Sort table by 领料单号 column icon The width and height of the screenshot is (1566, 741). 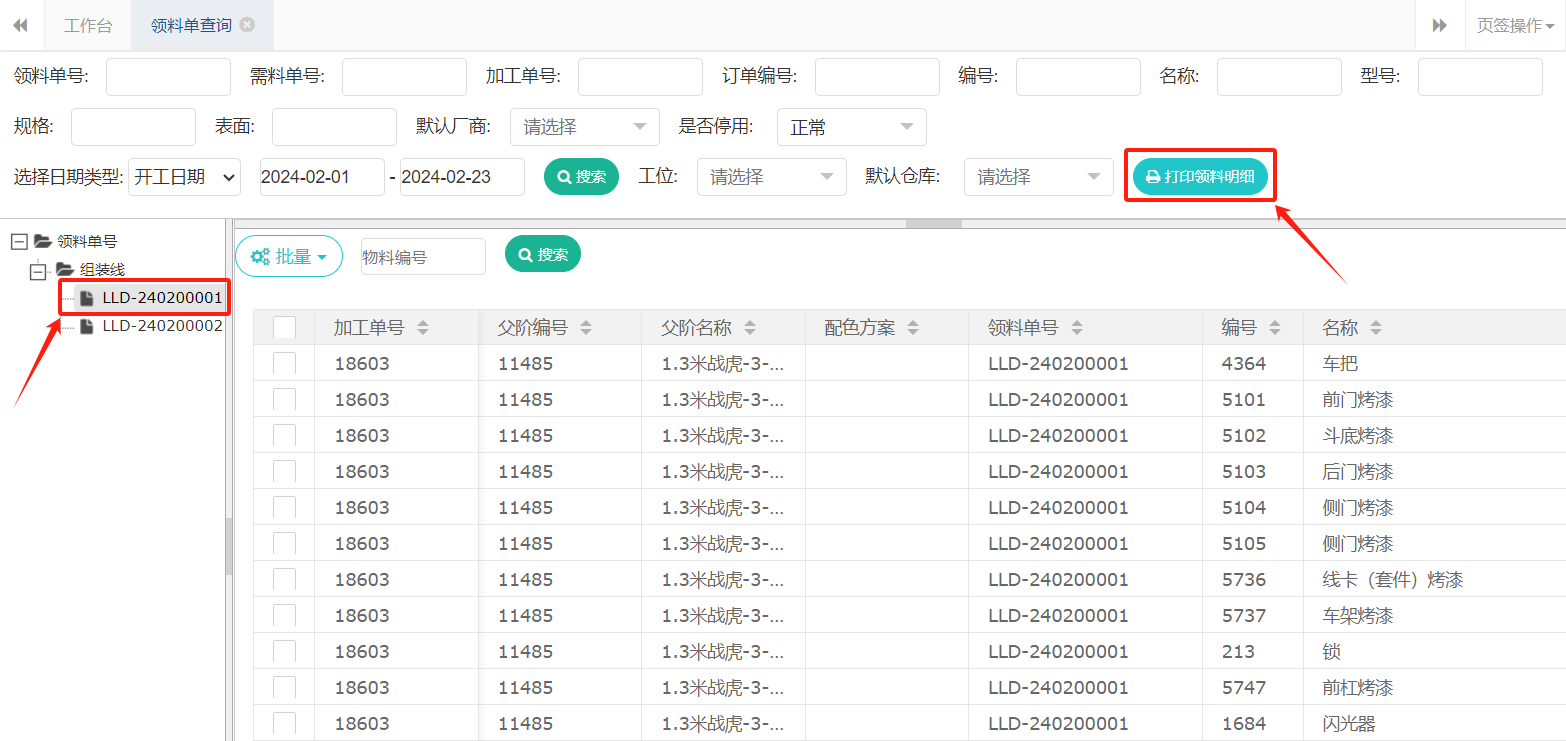(1076, 328)
